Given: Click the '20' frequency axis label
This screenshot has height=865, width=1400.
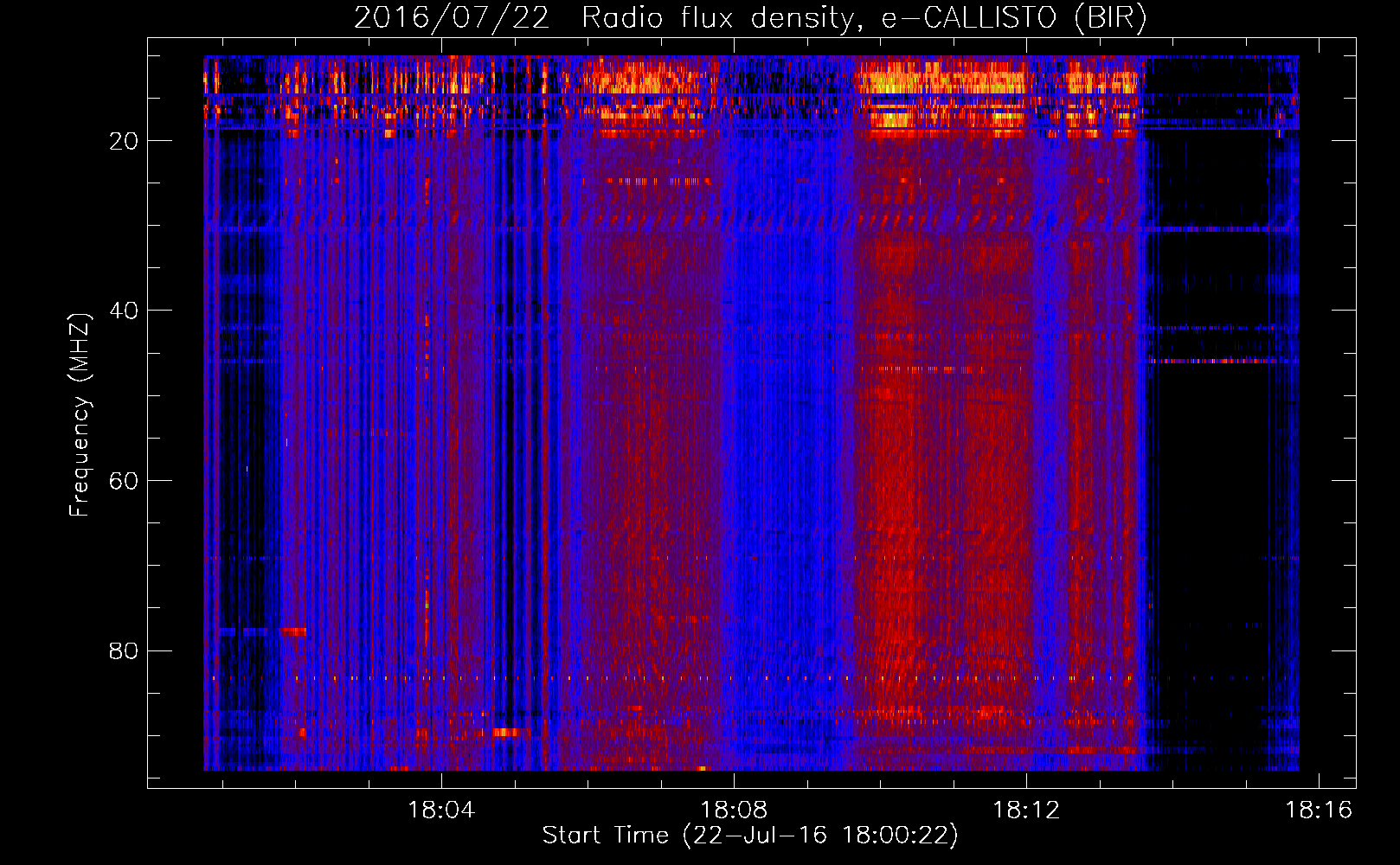Looking at the screenshot, I should tap(124, 141).
